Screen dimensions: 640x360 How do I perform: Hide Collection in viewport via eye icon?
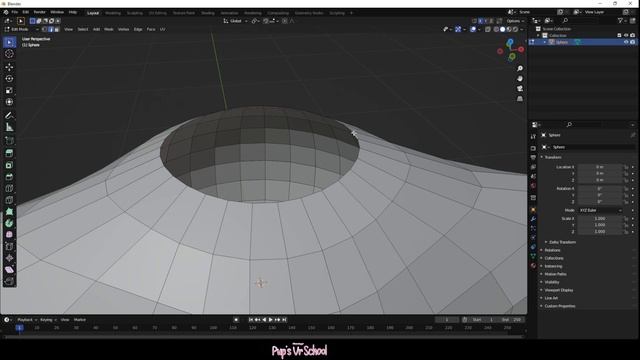[626, 36]
